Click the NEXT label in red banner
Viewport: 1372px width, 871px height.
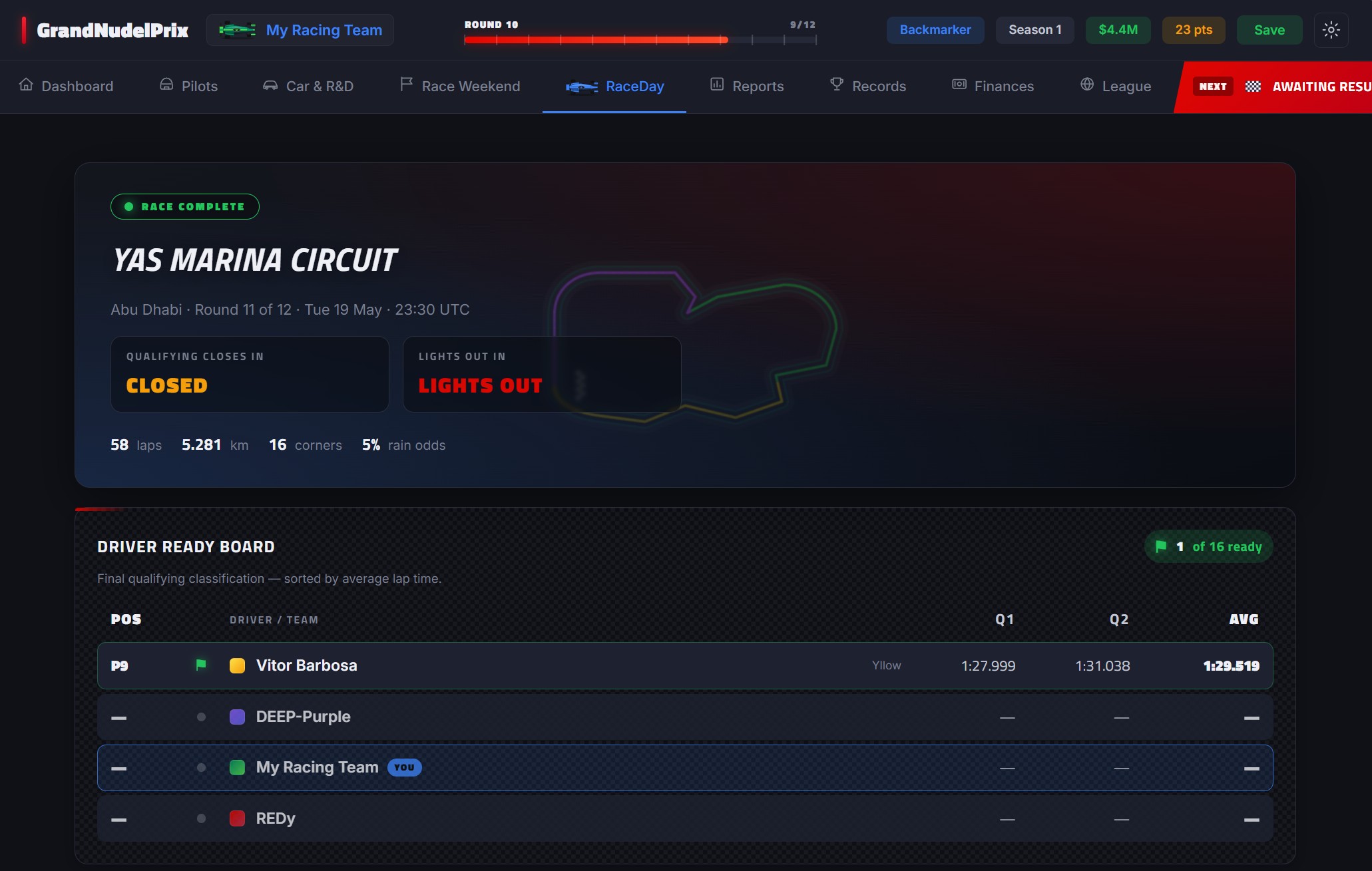(1213, 87)
